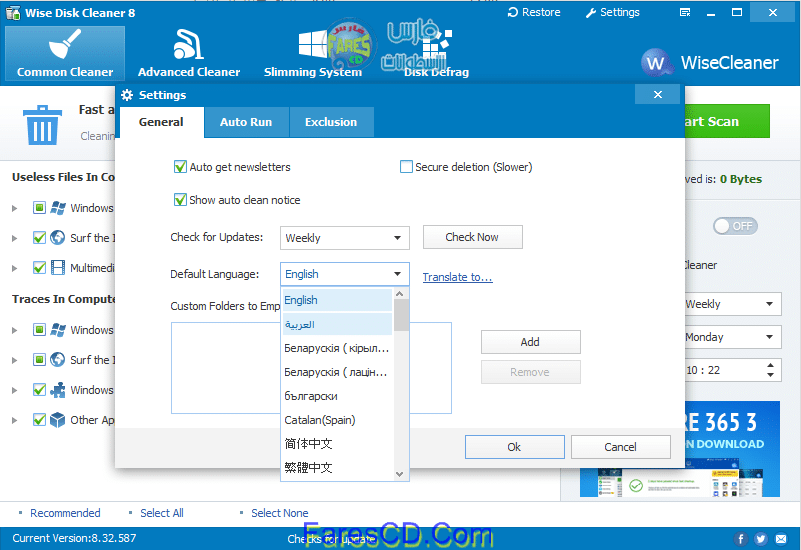Click the Other Applications cube icon
The height and width of the screenshot is (550, 801).
pyautogui.click(x=58, y=420)
